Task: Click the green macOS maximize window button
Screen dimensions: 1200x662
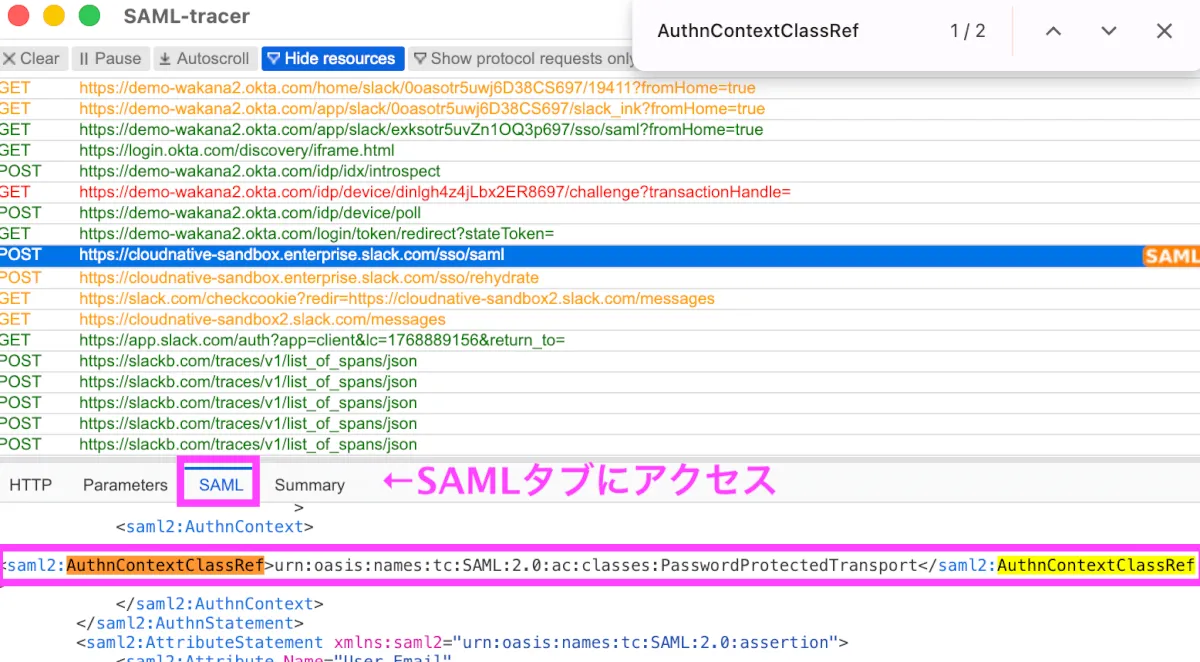Action: 89,16
